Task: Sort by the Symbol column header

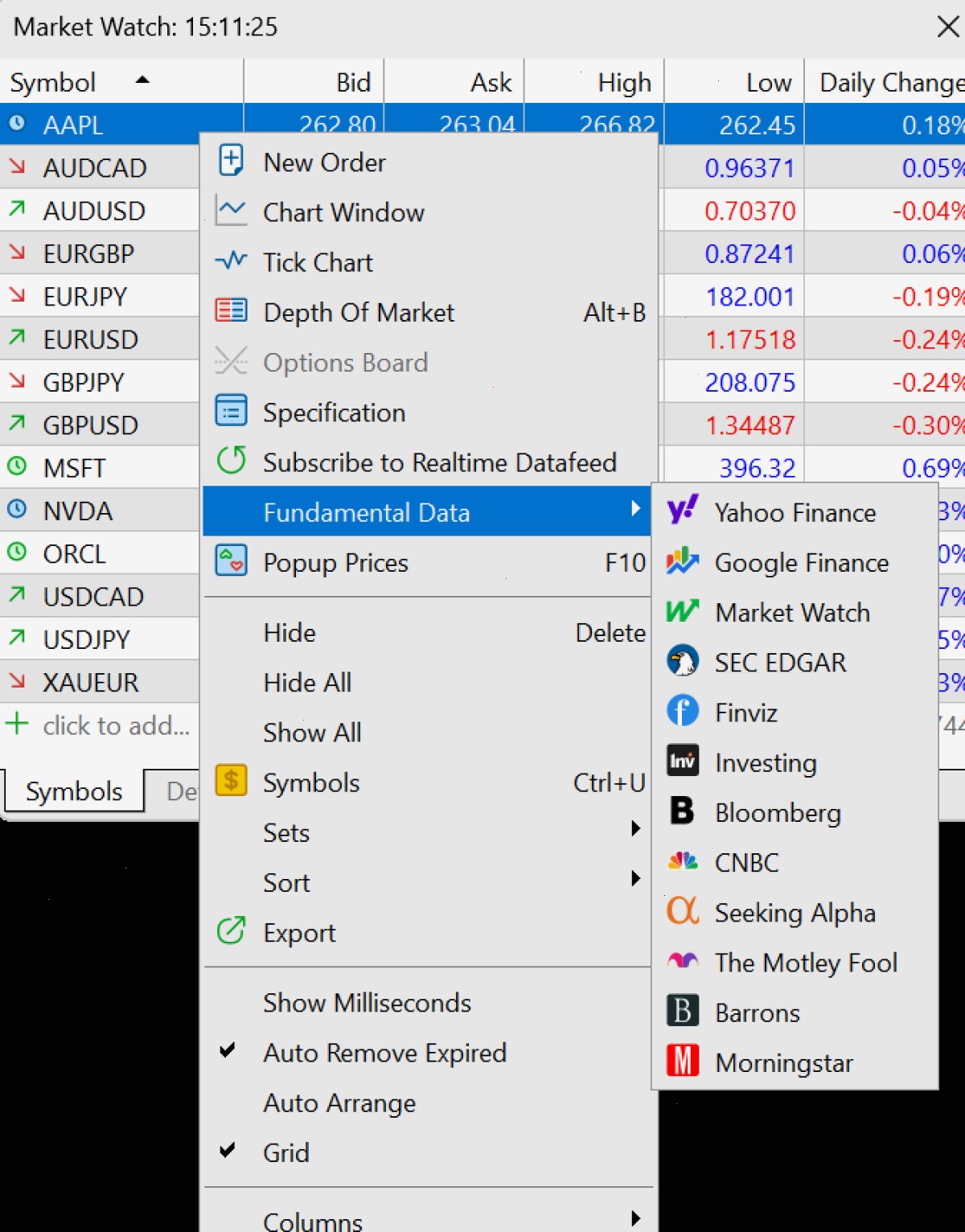Action: (121, 82)
